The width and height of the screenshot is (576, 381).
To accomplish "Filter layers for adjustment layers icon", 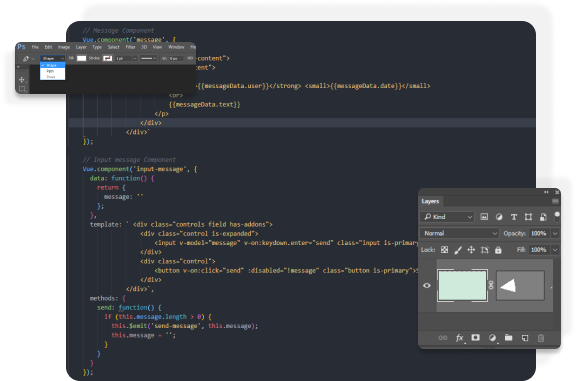I will [499, 217].
